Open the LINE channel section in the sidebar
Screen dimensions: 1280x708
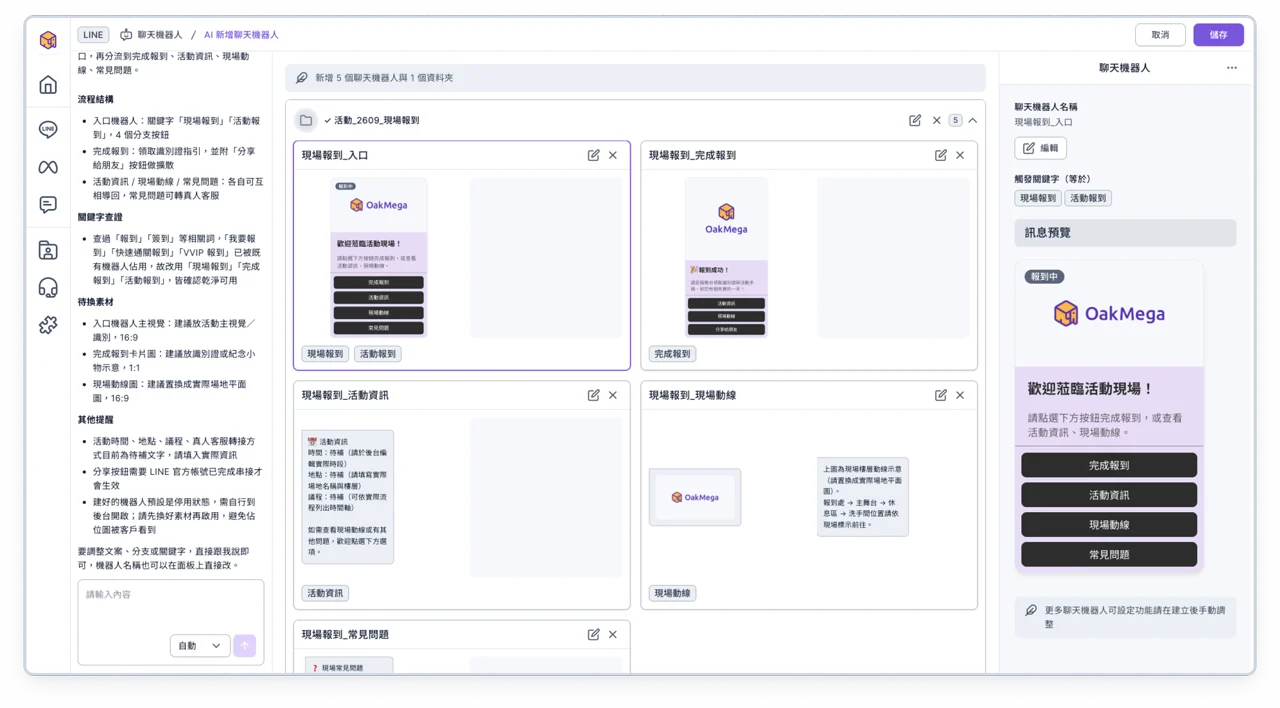coord(48,129)
